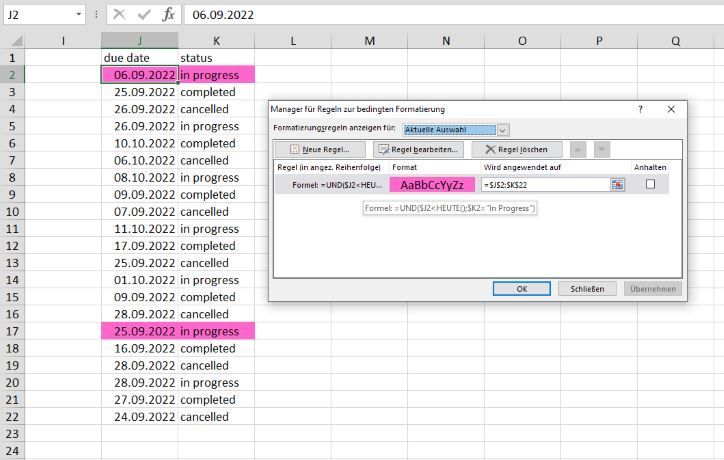Viewport: 724px width, 460px height.
Task: Select date 07.09.2022 in row 10
Action: [x=139, y=212]
